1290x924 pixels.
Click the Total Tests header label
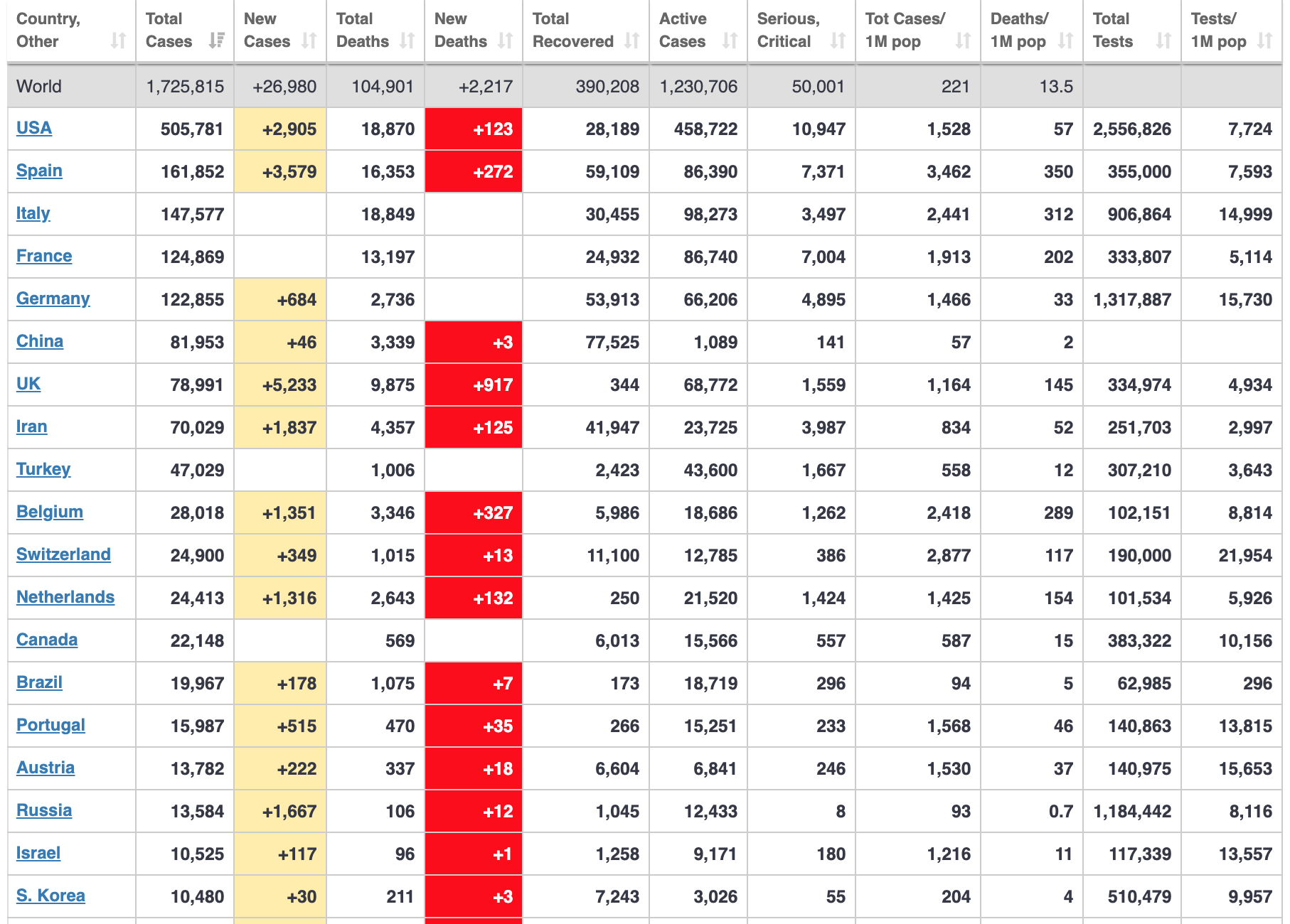[x=1113, y=30]
